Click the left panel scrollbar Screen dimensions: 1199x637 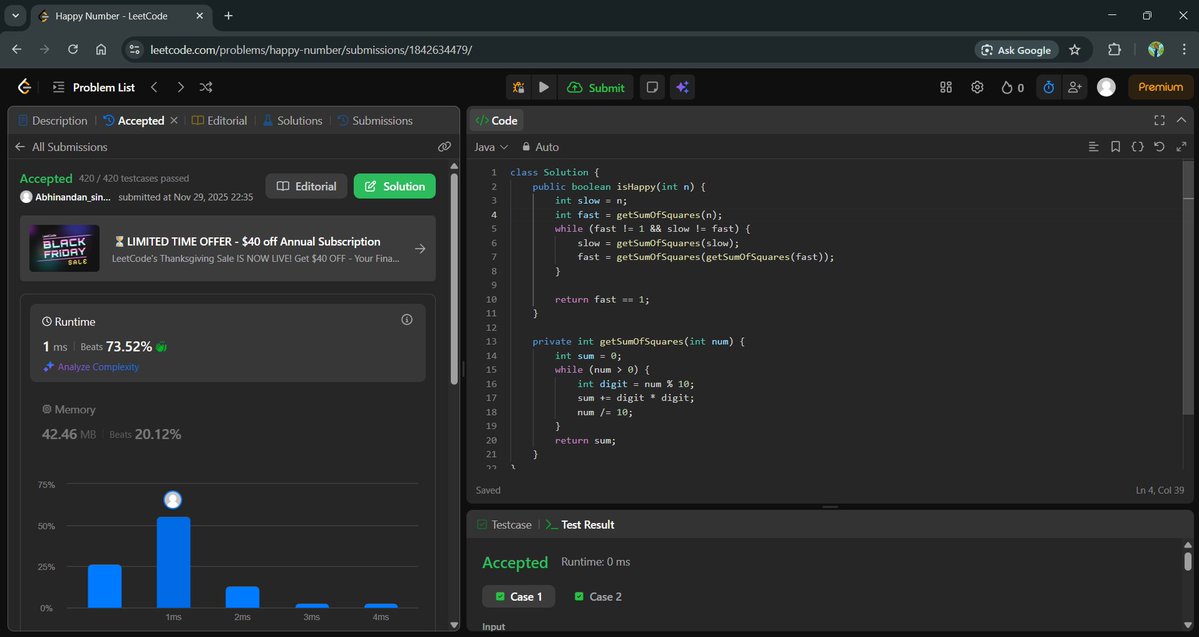(454, 279)
